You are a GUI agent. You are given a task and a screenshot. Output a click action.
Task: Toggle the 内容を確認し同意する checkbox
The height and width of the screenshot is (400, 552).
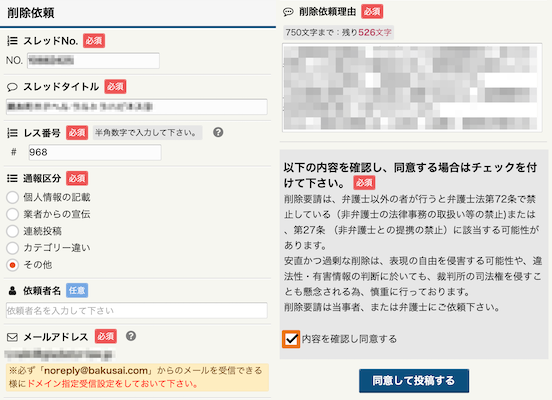click(291, 339)
